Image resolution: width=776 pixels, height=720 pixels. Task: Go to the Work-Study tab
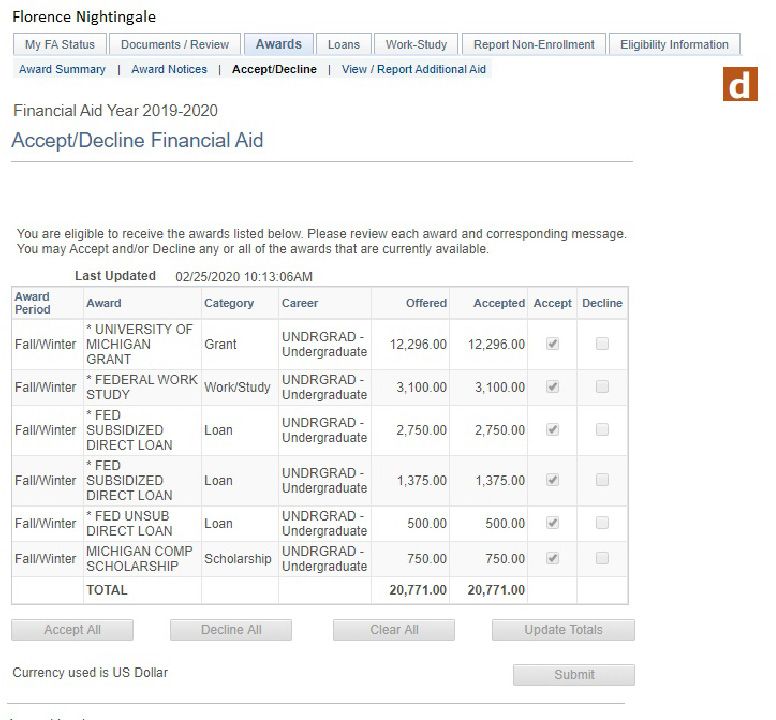coord(416,45)
